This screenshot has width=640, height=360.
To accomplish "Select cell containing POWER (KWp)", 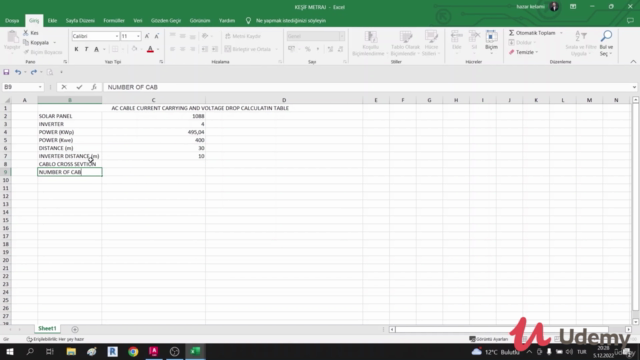I will (70, 132).
